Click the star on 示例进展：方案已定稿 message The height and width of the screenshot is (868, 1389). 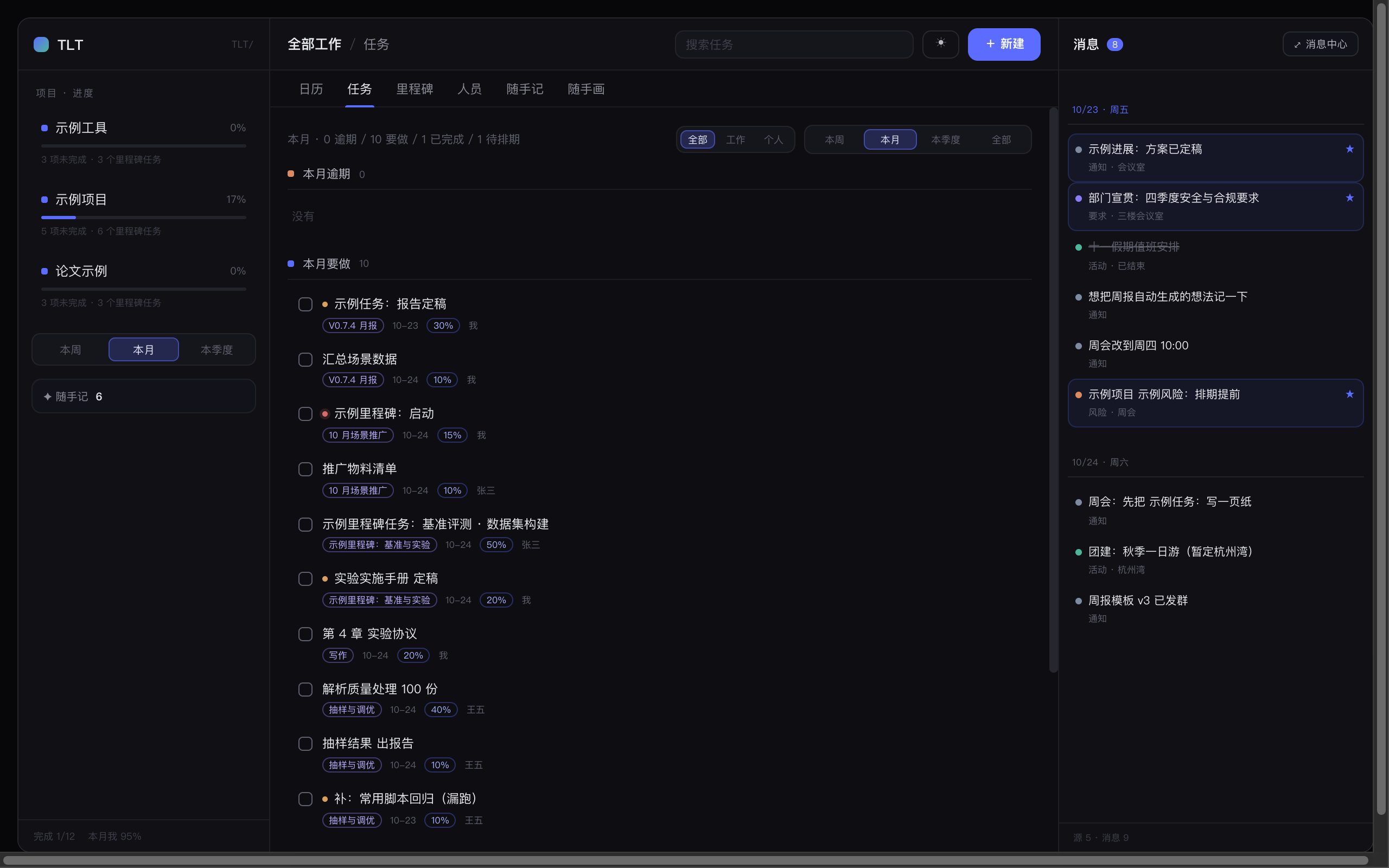[1349, 149]
